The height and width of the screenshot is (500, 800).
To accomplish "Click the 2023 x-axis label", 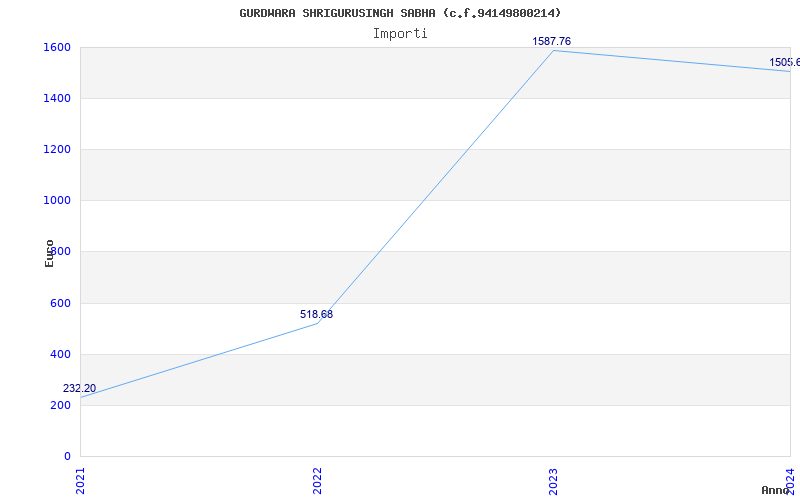I will 554,481.
